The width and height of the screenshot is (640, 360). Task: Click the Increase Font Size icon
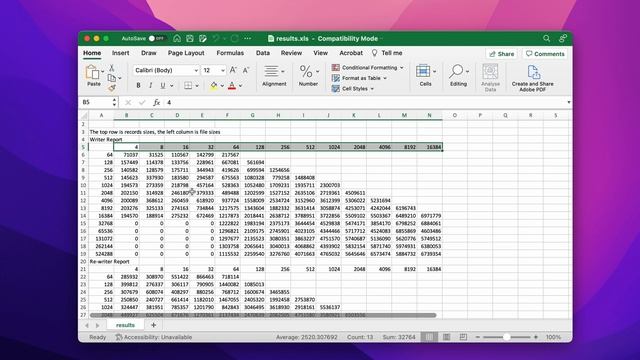pos(233,70)
